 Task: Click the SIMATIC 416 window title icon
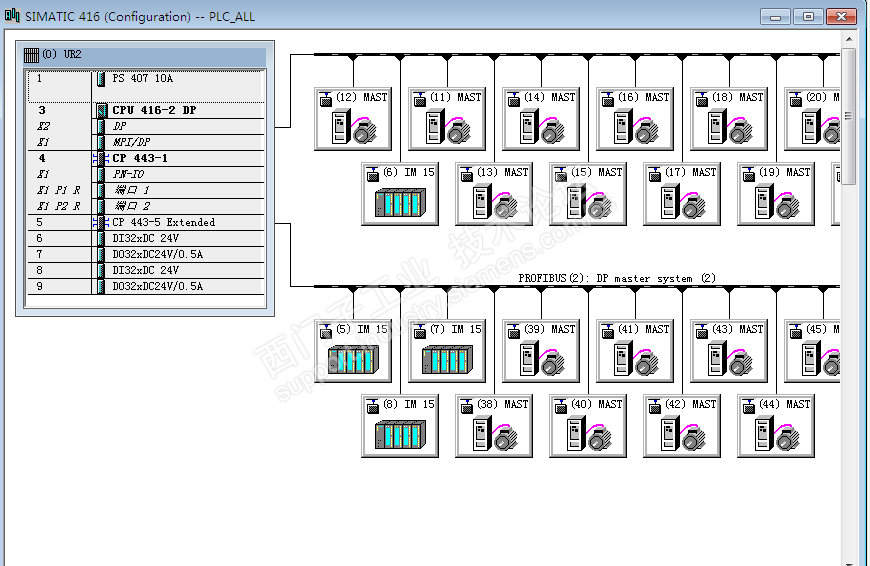12,16
